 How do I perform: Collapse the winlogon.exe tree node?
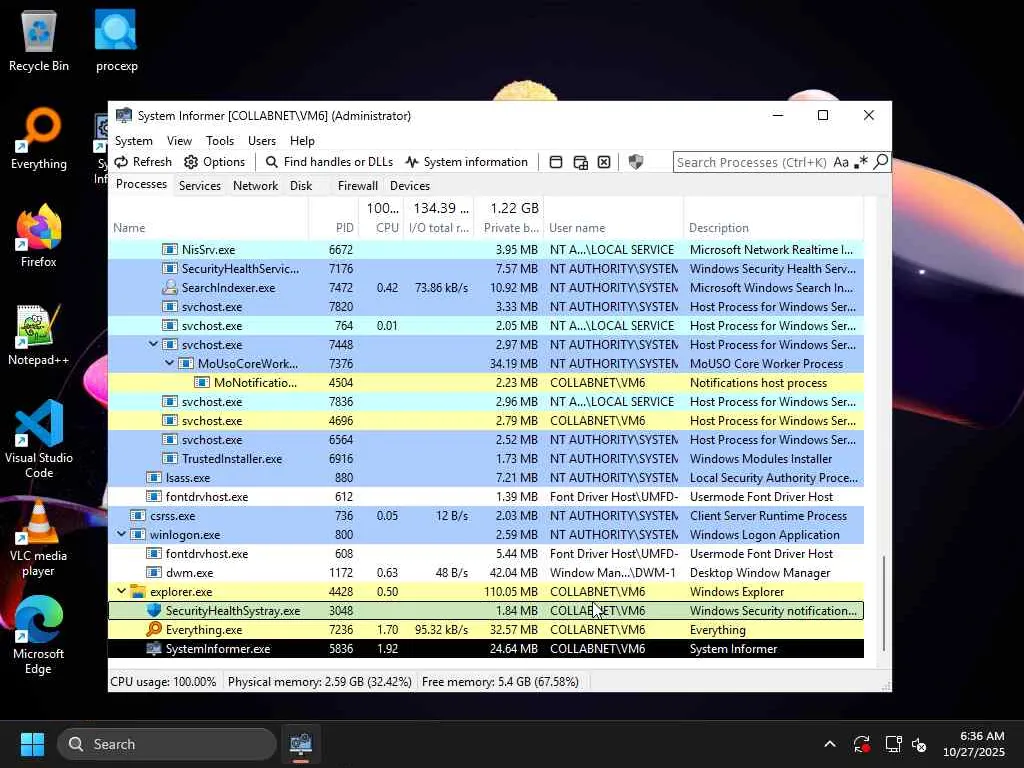[121, 534]
